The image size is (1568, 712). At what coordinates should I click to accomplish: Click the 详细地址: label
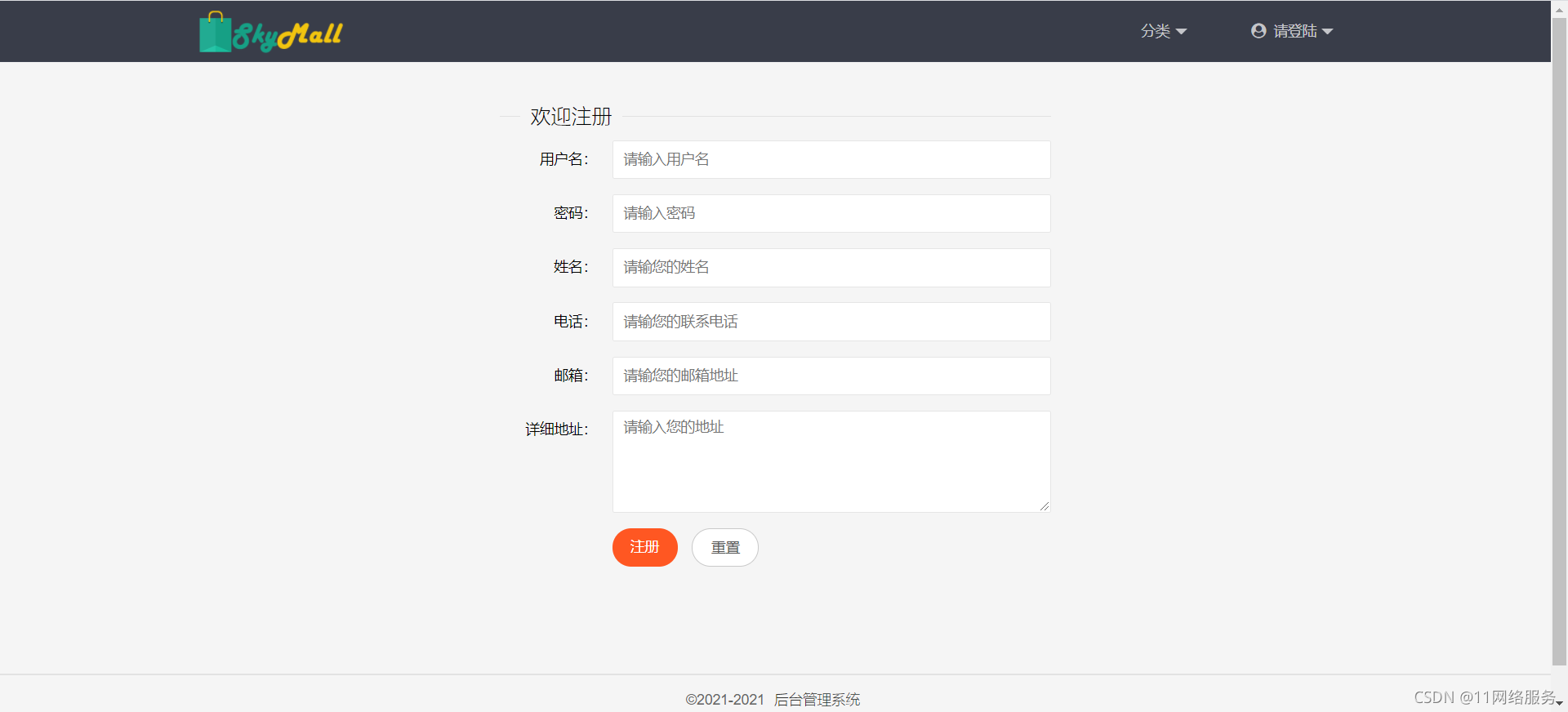[556, 429]
